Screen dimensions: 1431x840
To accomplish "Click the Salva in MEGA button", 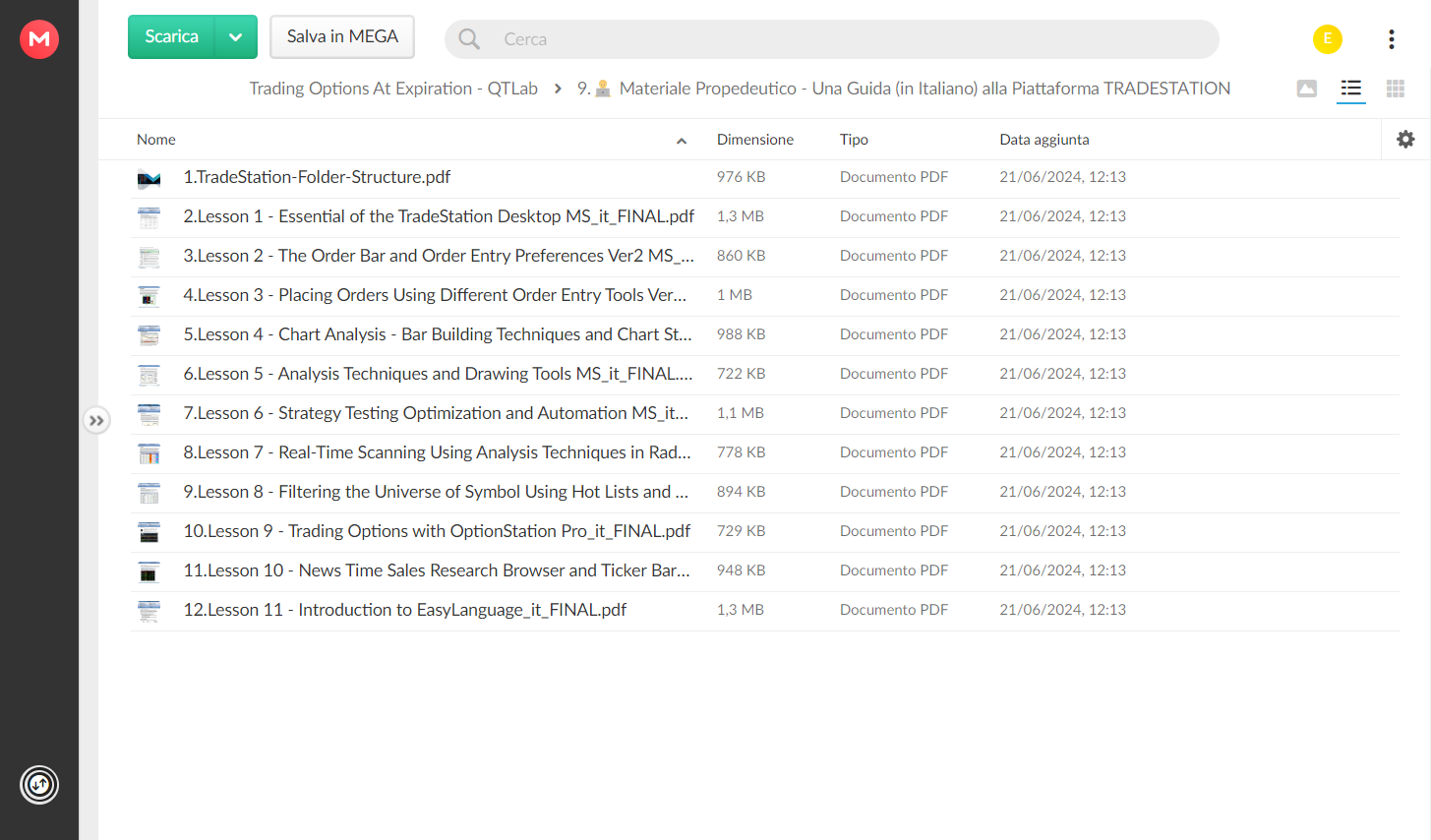I will tap(342, 37).
